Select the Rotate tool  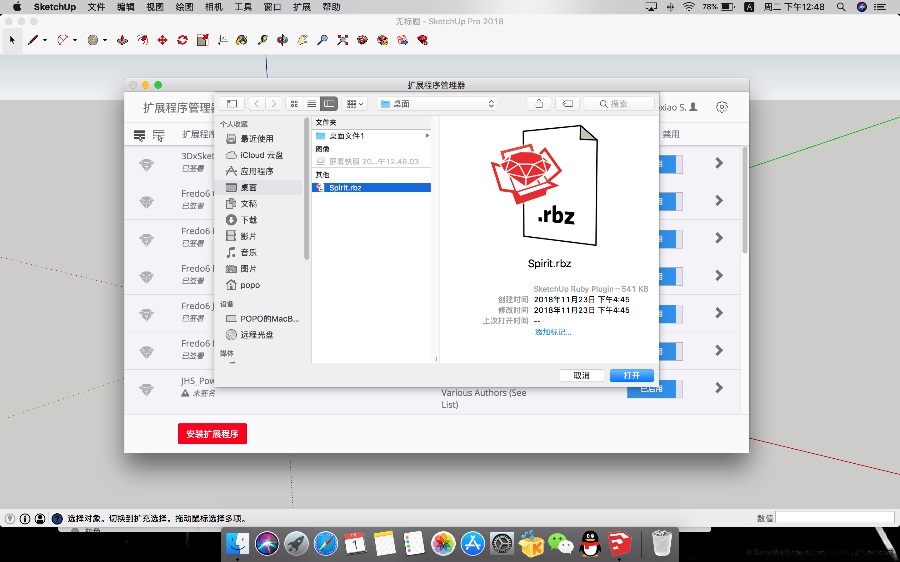[x=183, y=40]
